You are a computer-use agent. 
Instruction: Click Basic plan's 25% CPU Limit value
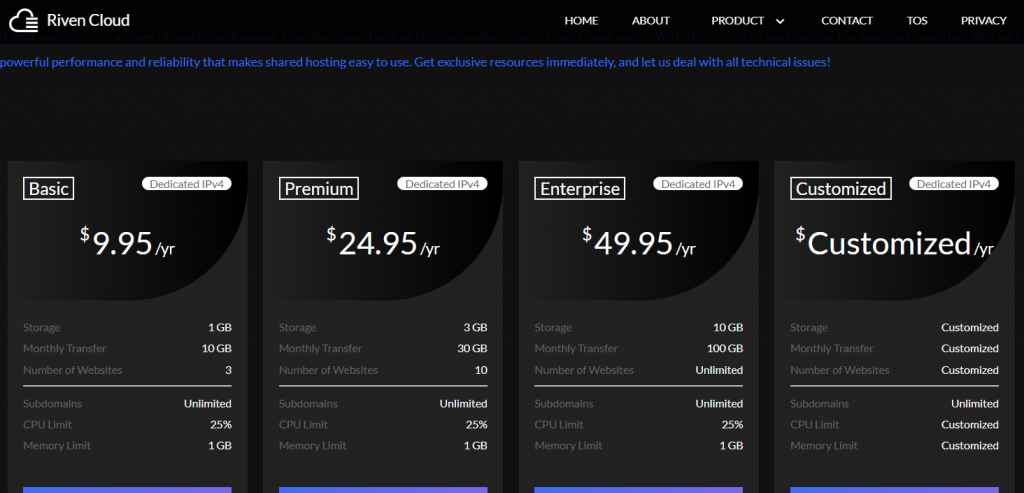[221, 424]
